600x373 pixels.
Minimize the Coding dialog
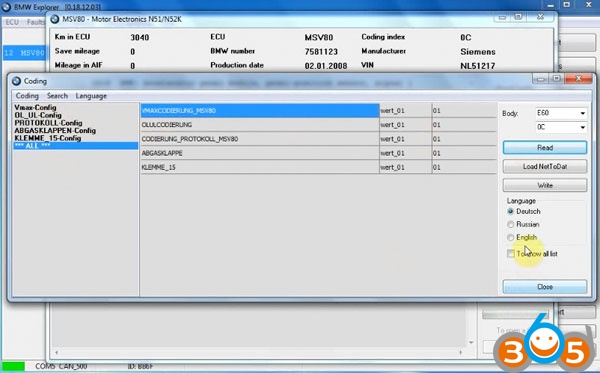pos(540,79)
